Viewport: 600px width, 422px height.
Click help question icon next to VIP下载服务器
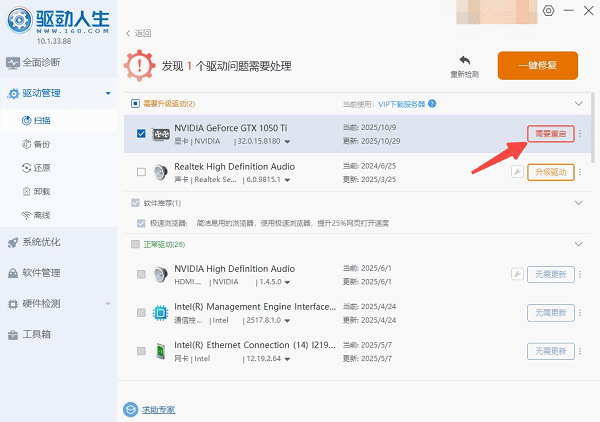coord(433,103)
